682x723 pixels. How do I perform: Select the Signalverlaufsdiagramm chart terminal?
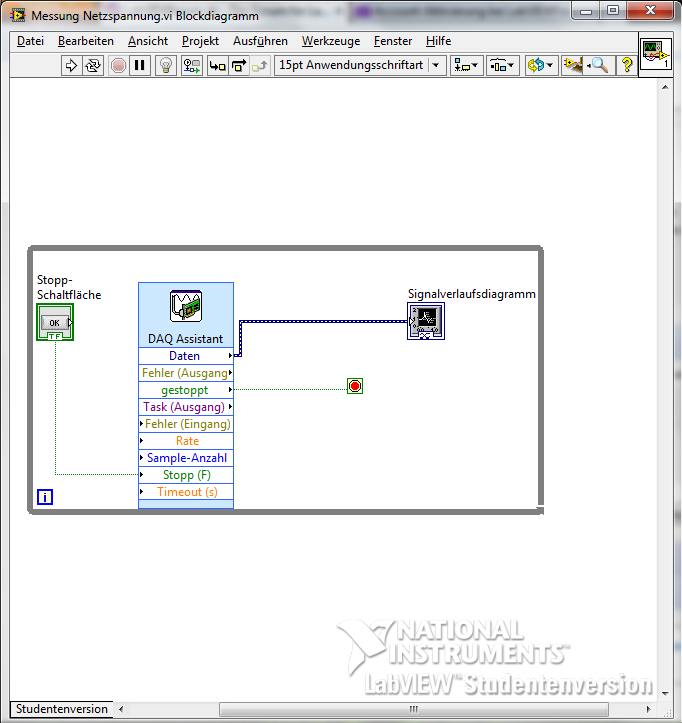click(426, 321)
